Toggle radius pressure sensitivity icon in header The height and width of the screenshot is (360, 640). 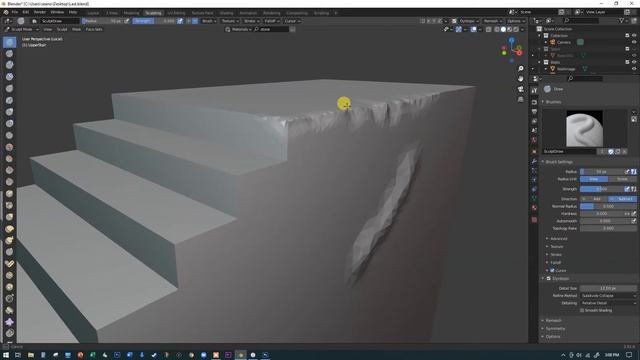click(127, 21)
